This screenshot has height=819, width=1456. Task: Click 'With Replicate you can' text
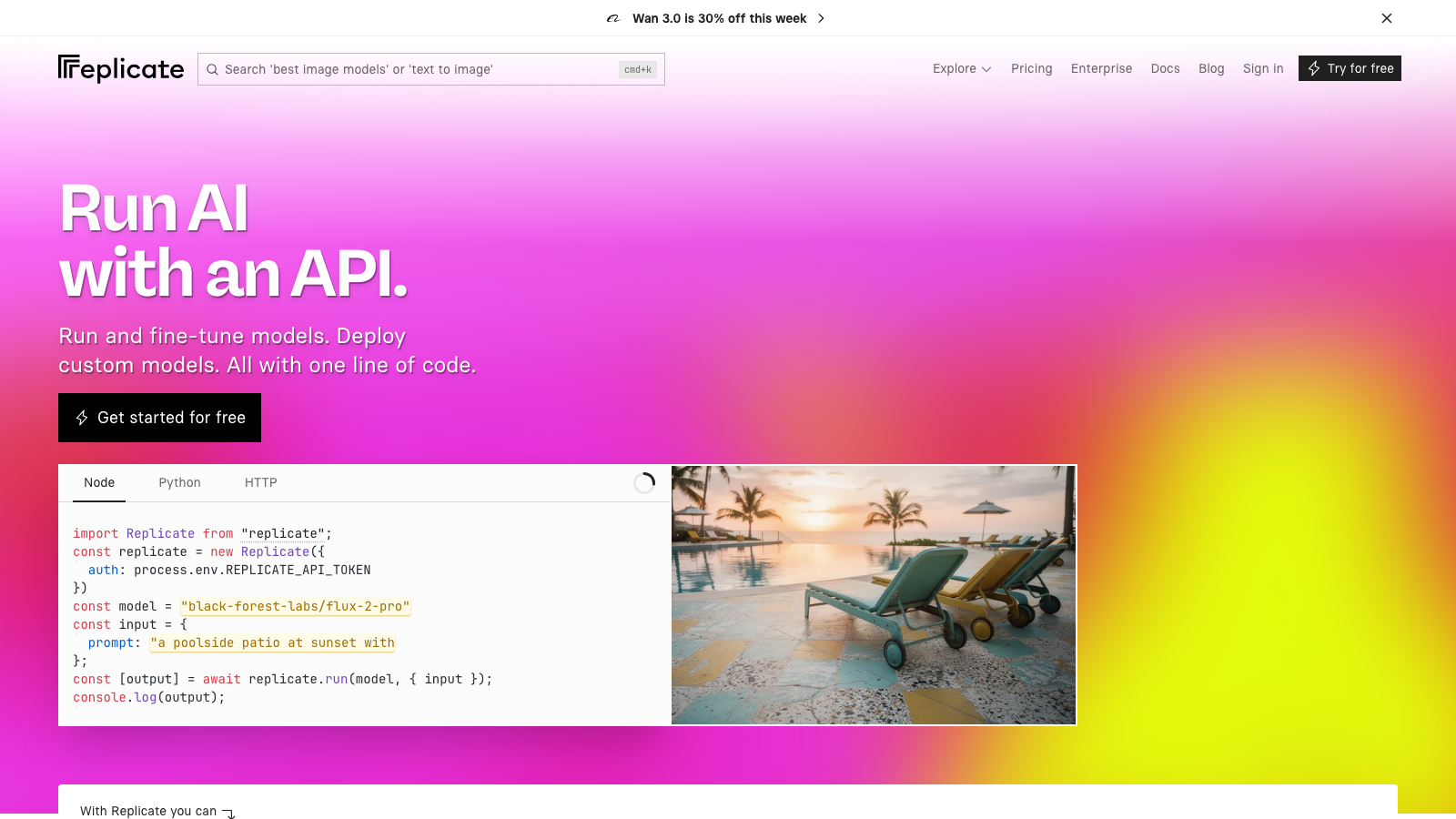pyautogui.click(x=148, y=811)
